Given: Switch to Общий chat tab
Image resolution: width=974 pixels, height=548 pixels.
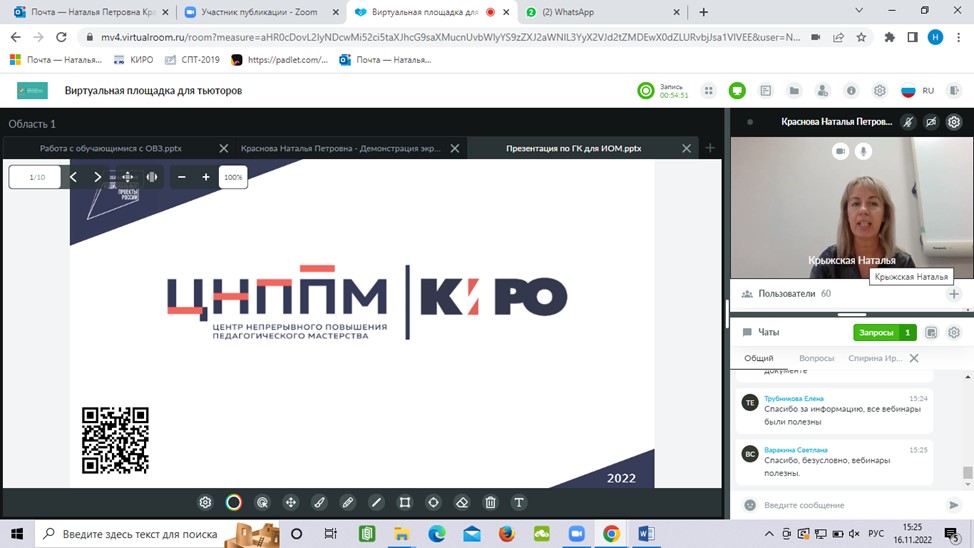Looking at the screenshot, I should [758, 358].
